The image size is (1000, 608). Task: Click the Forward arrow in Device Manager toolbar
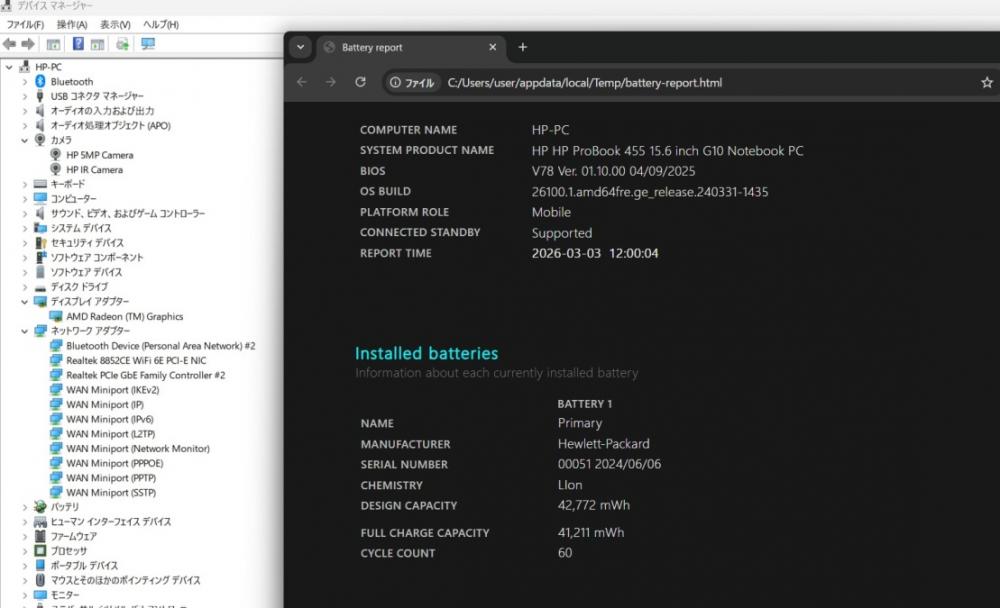tap(27, 44)
